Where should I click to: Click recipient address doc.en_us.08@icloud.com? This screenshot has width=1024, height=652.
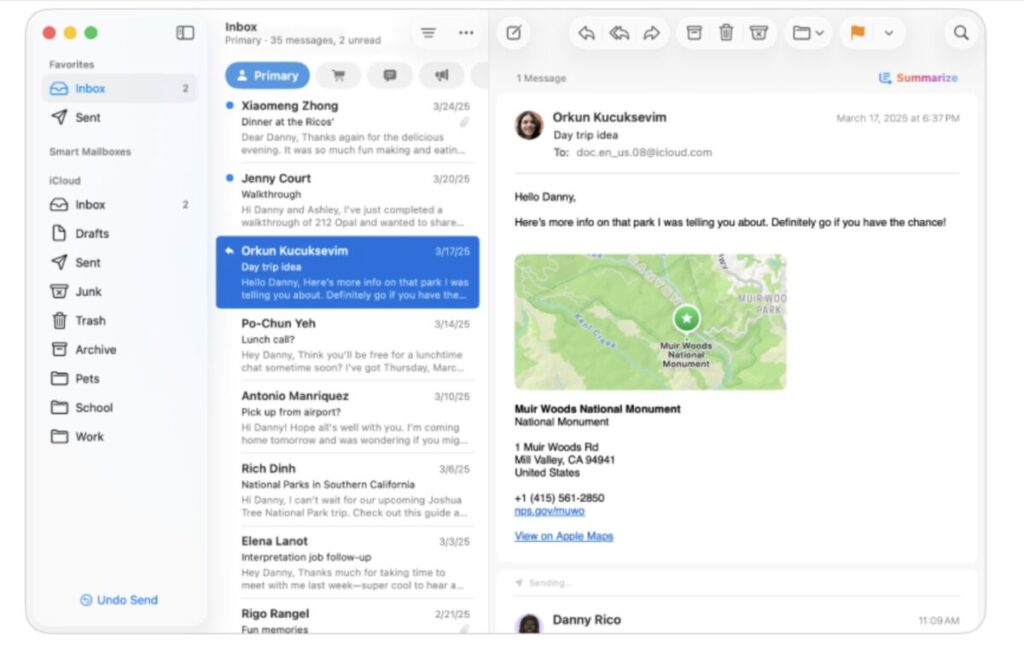point(644,152)
